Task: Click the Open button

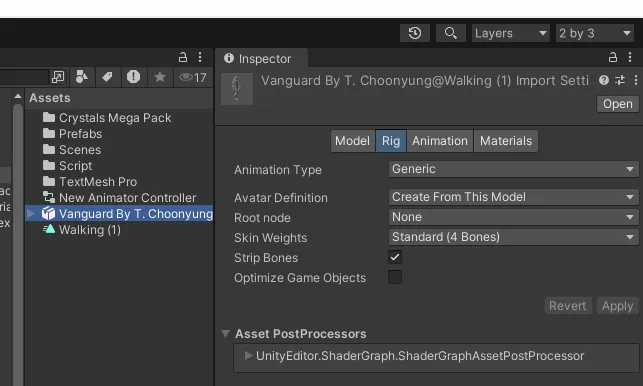Action: pyautogui.click(x=618, y=104)
